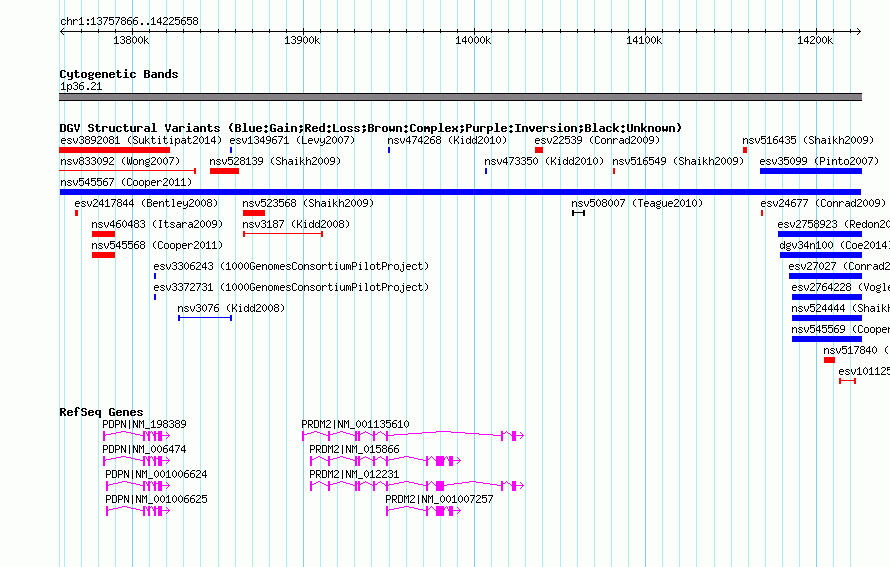Open nsv545568 (Cooper2011) variant
This screenshot has width=890, height=567.
point(157,245)
